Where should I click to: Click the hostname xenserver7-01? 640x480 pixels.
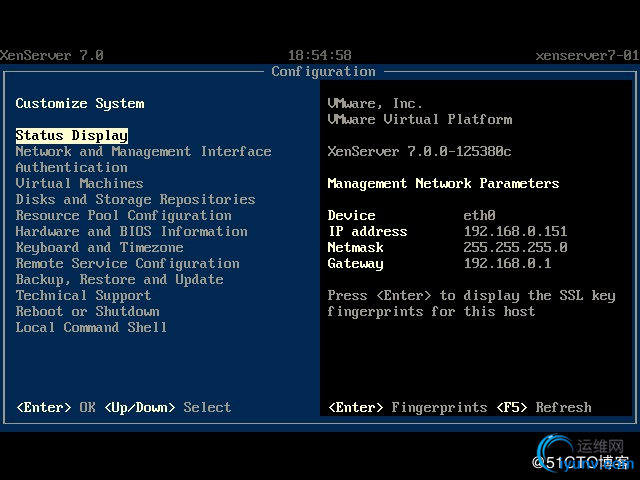coord(587,56)
